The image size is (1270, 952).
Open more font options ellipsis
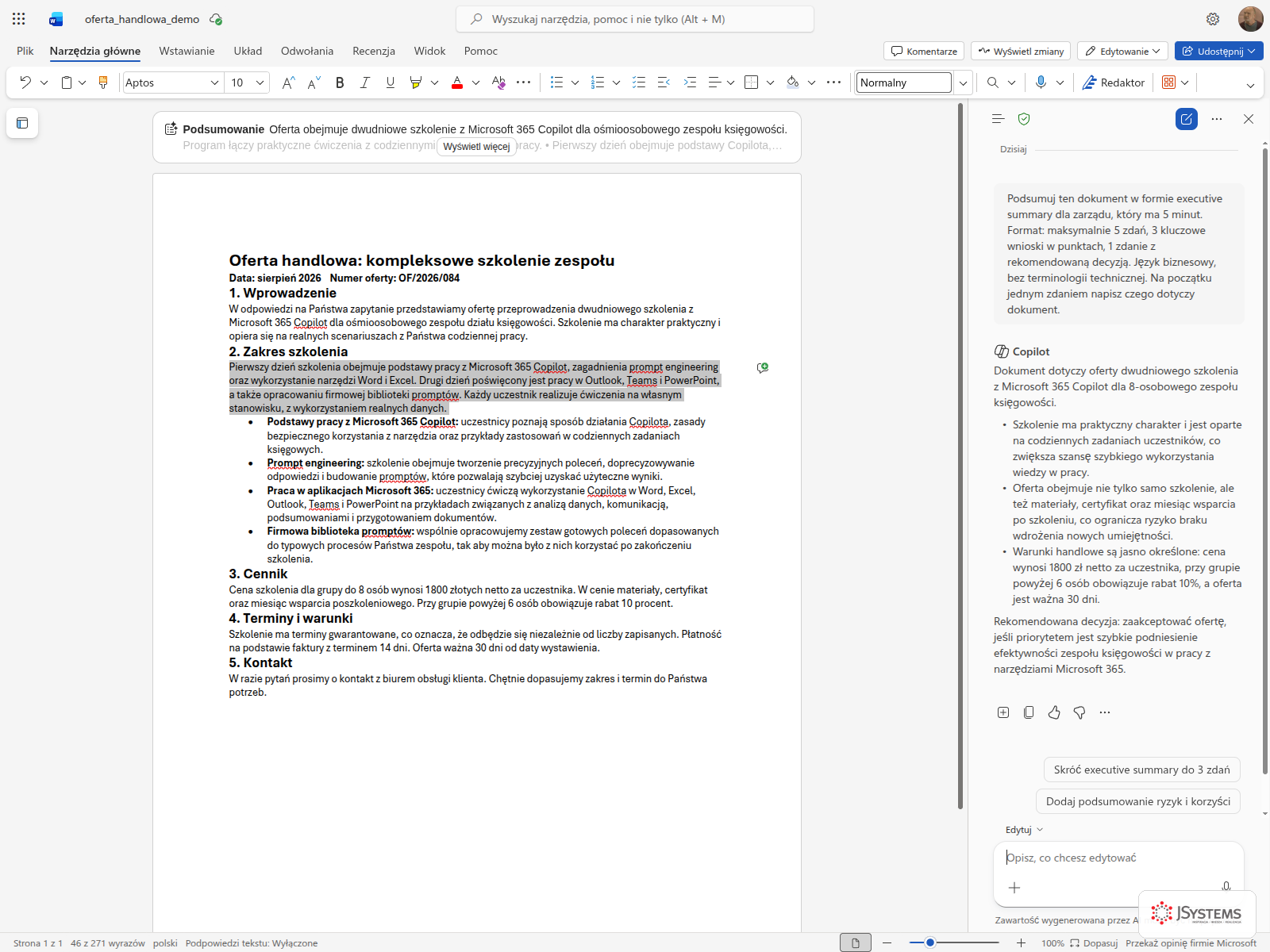tap(523, 83)
